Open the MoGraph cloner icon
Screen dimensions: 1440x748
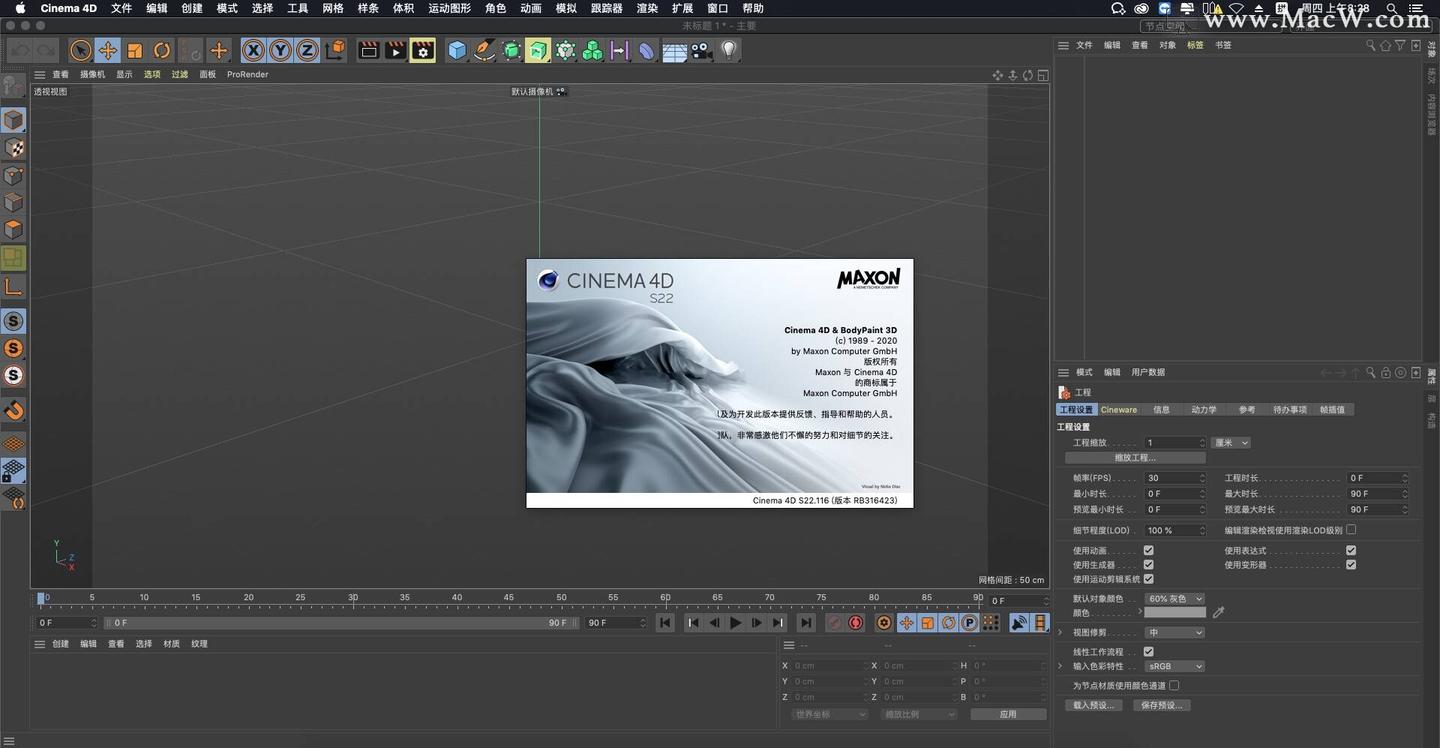point(593,50)
